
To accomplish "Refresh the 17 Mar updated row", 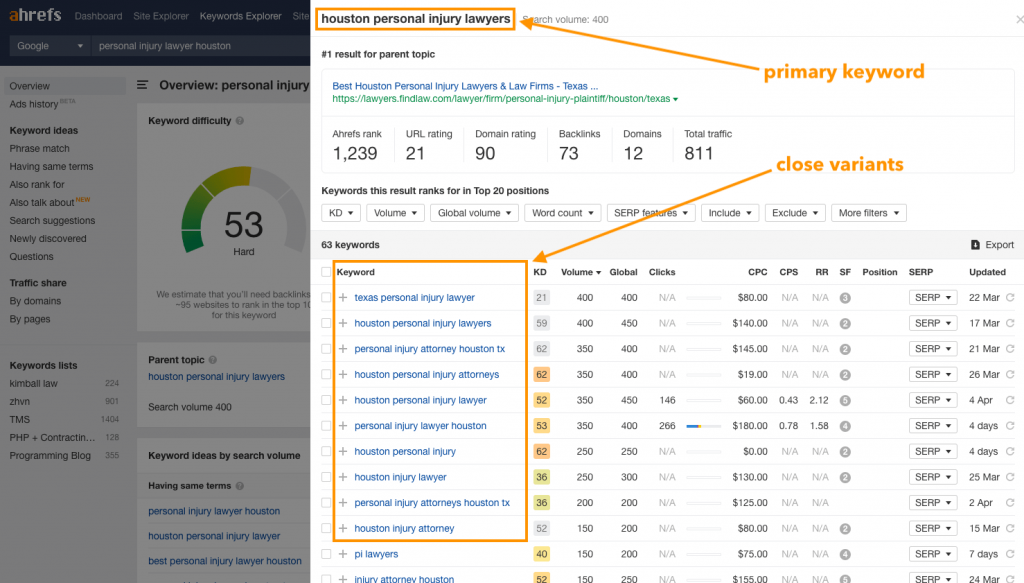I will pos(1010,323).
